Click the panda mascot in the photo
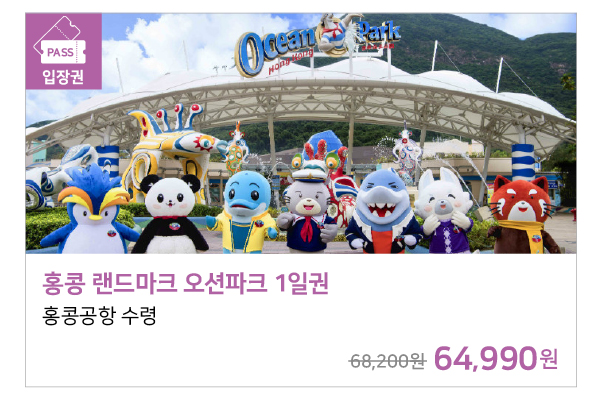 (x=170, y=214)
